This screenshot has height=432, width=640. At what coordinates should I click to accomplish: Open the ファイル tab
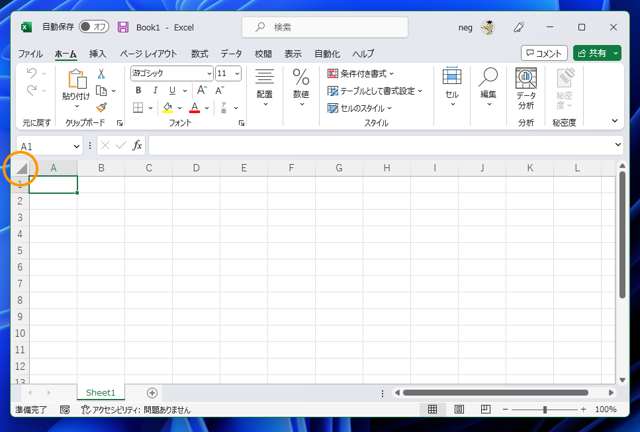pyautogui.click(x=30, y=53)
